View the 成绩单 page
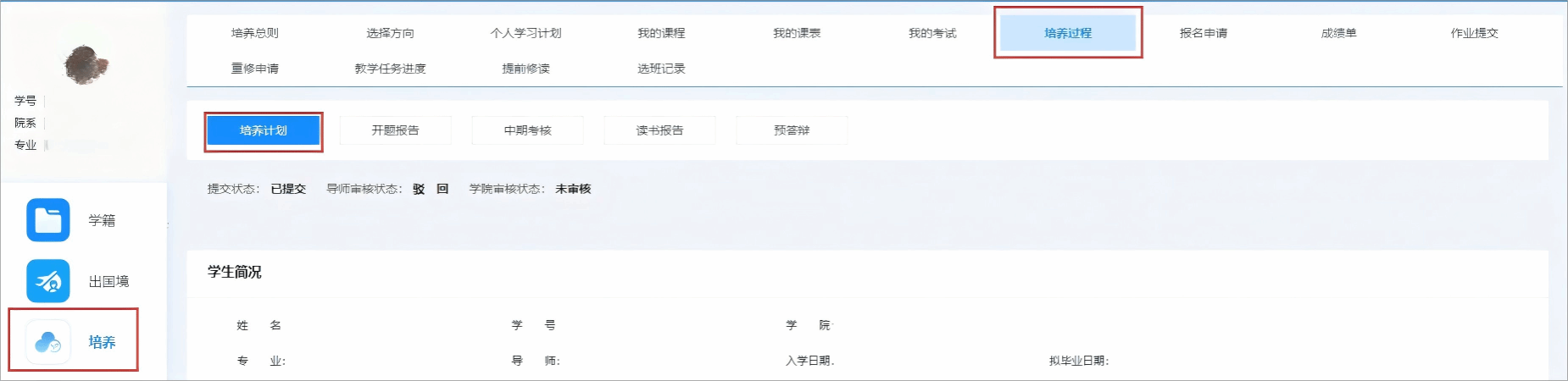 tap(1339, 33)
